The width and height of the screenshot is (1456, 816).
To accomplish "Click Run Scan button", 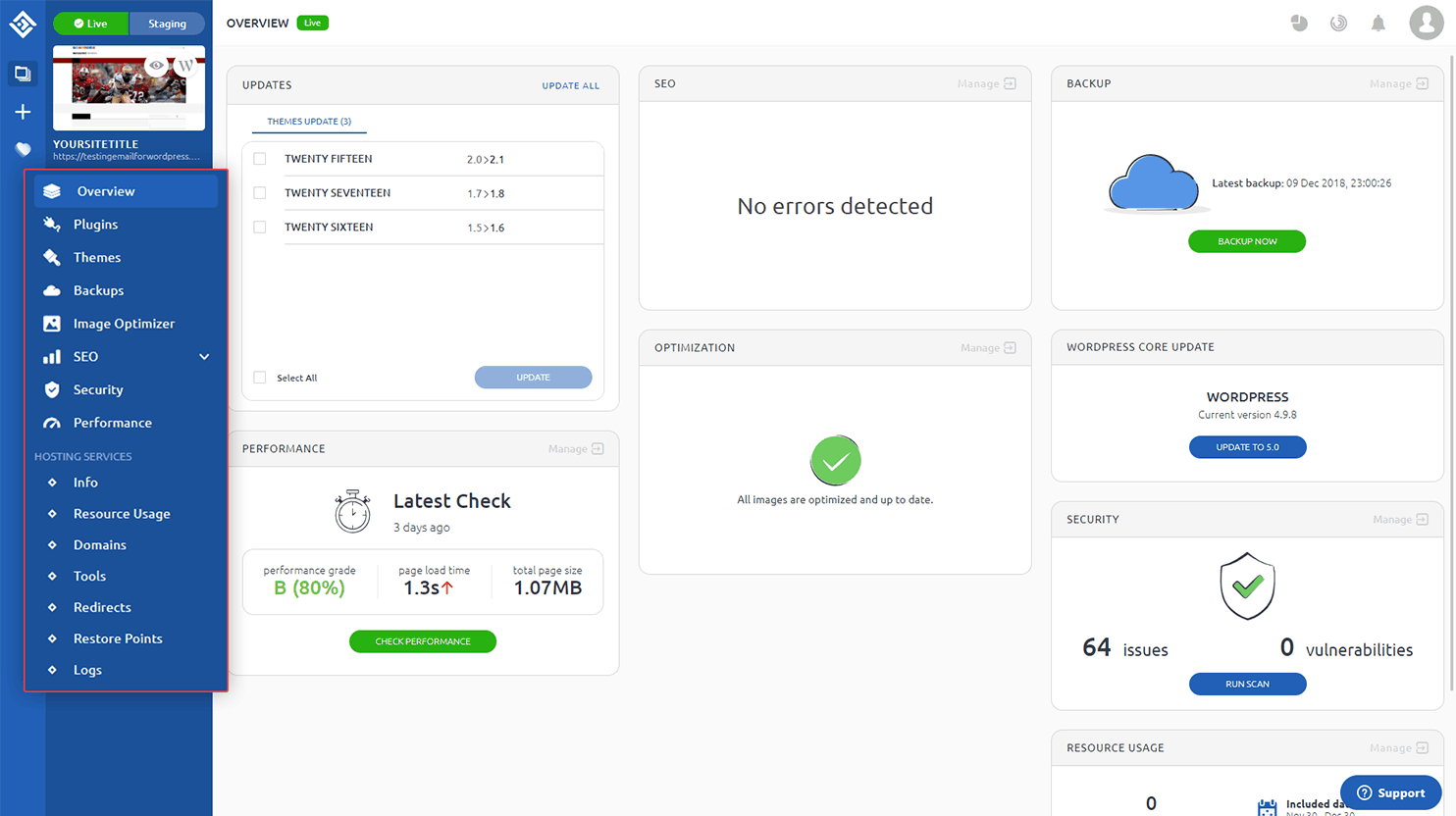I will click(1247, 684).
